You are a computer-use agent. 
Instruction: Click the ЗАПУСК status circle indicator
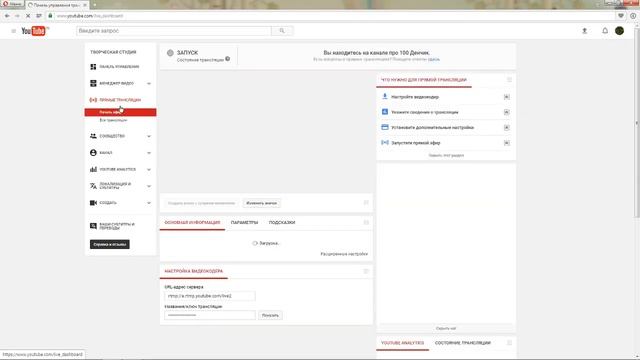pyautogui.click(x=170, y=53)
